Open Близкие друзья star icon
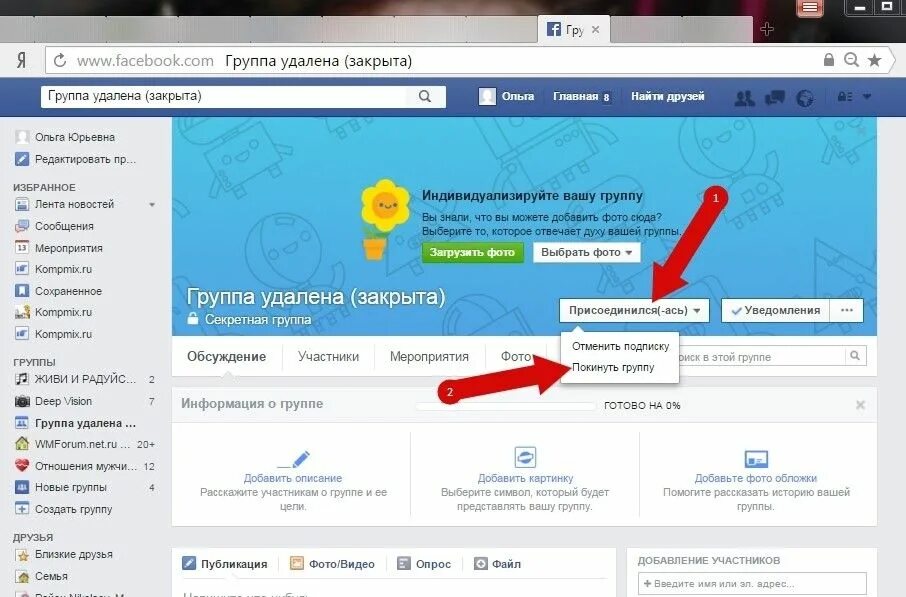 pos(22,555)
